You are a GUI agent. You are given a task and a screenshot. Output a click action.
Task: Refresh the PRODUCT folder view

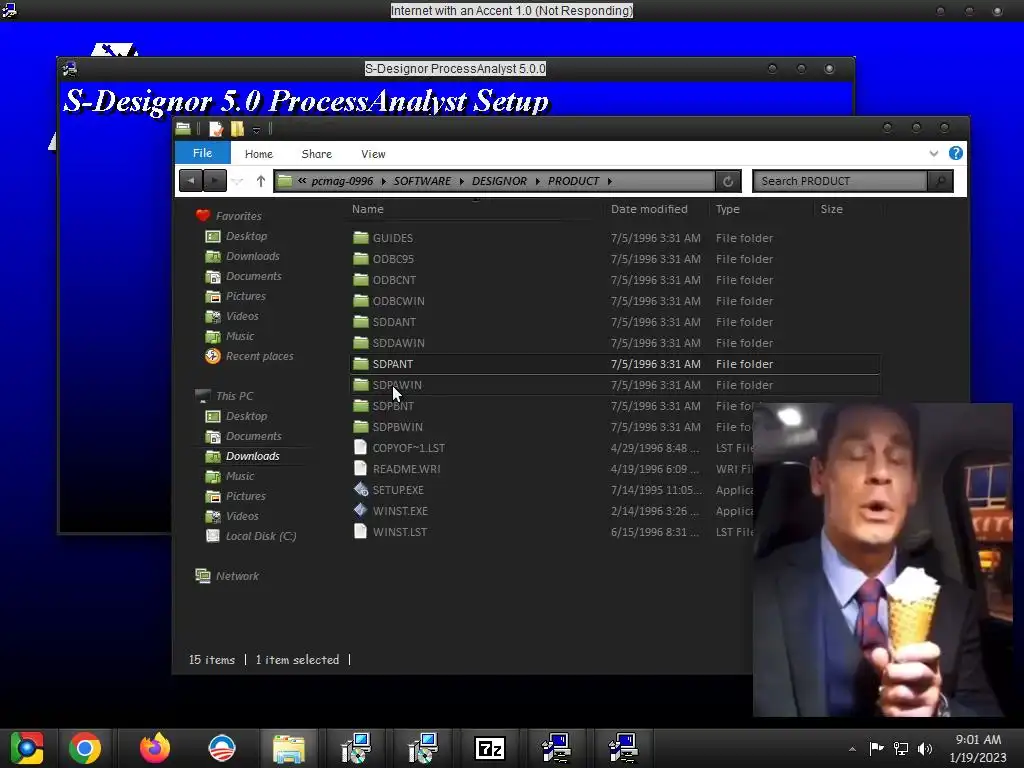(728, 181)
